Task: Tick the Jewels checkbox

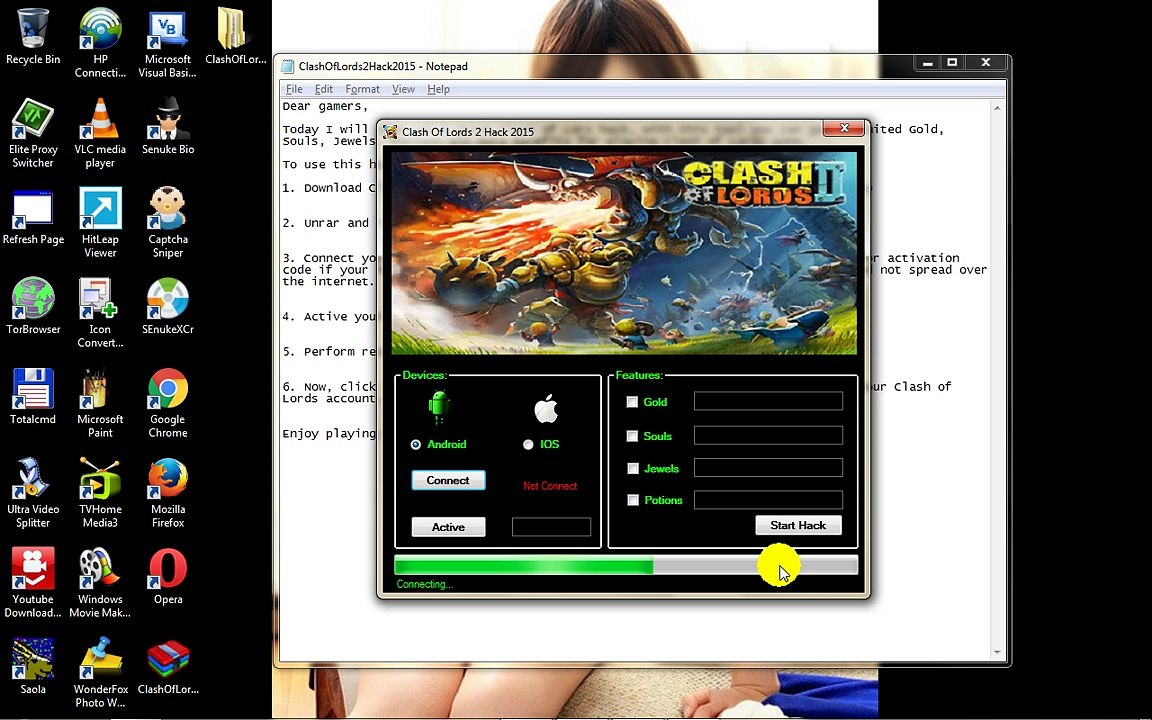Action: (x=632, y=468)
